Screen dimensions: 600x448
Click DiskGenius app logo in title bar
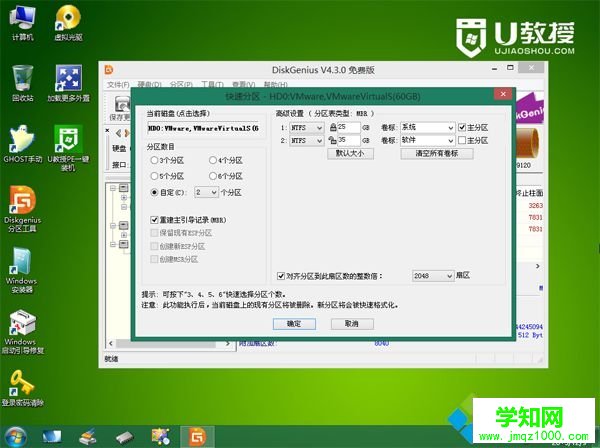click(x=109, y=70)
